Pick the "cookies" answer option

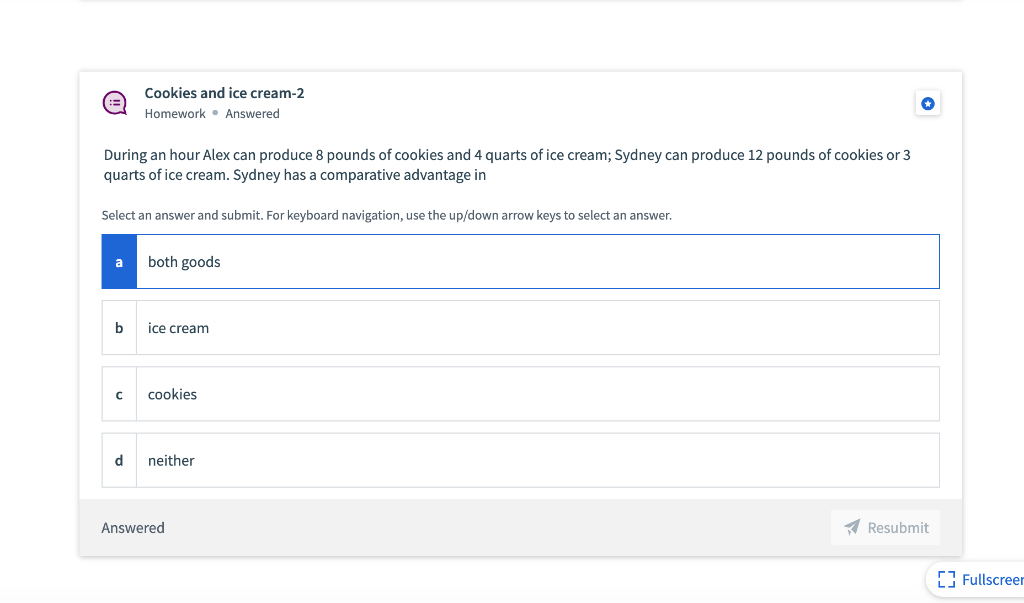click(x=173, y=394)
